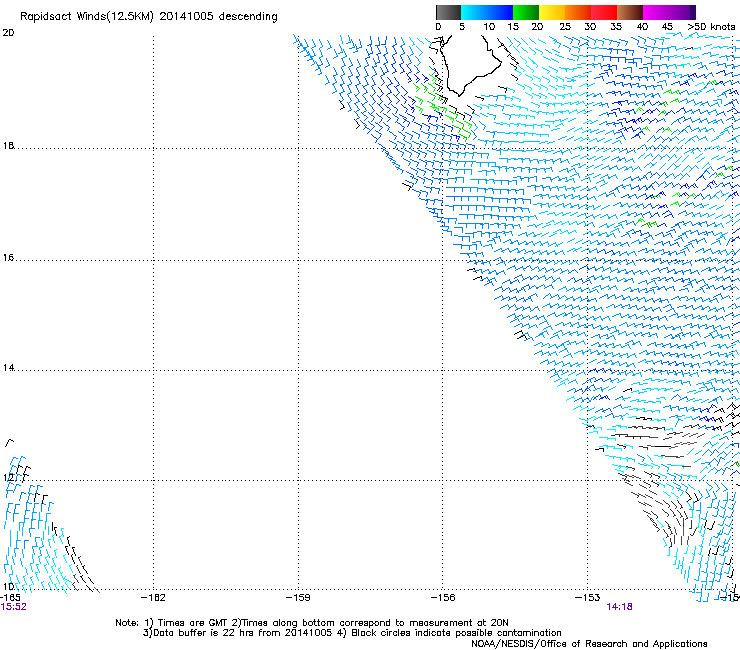Click the cyan-to-blue 5-15 knots legend segment
The height and width of the screenshot is (650, 740).
(487, 12)
